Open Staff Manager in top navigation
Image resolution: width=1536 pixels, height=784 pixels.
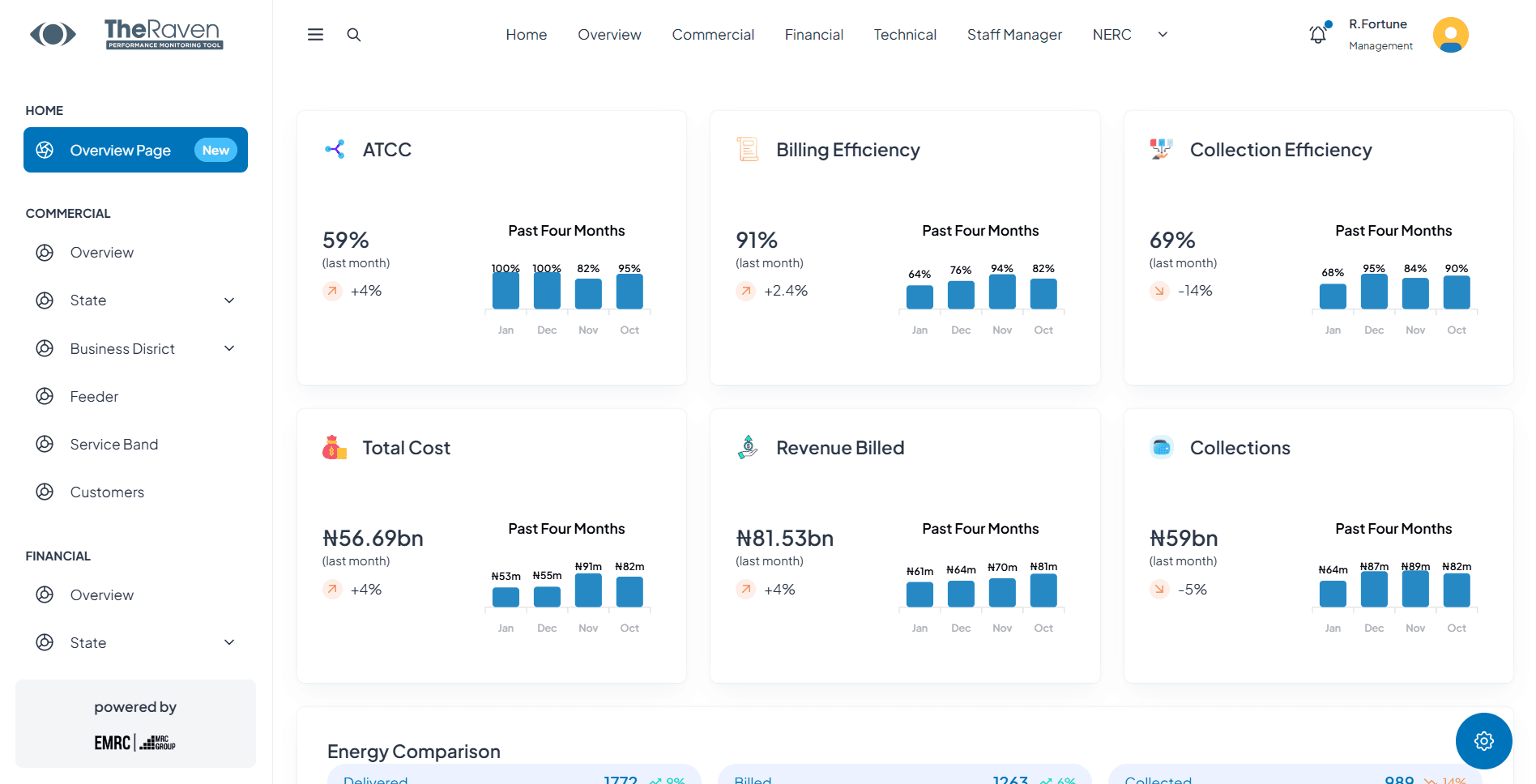click(x=1014, y=35)
